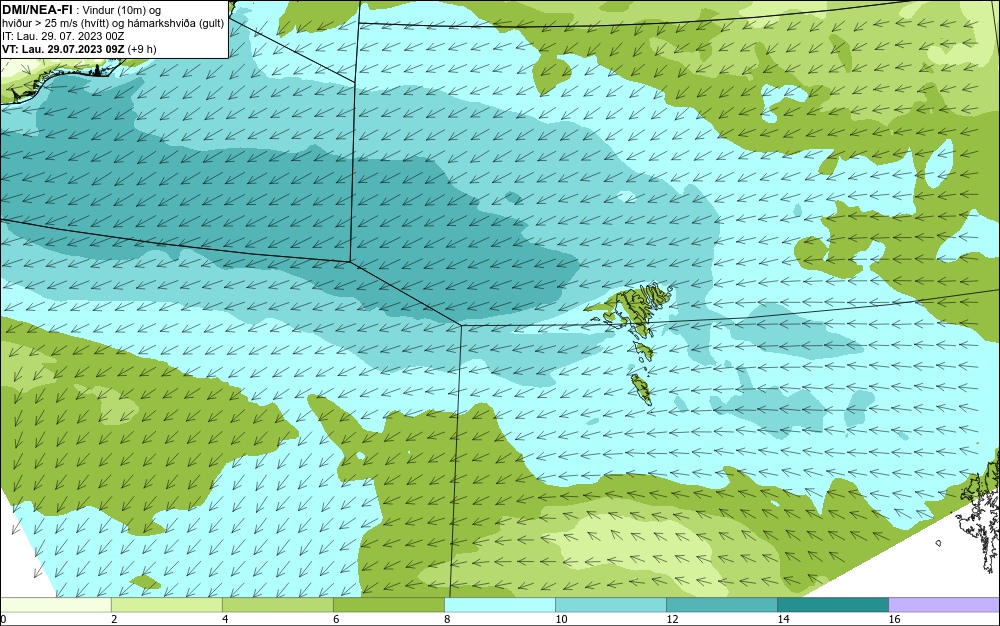Click the 14–16 m/s dark teal legend swatch
1000x626 pixels.
(x=832, y=604)
